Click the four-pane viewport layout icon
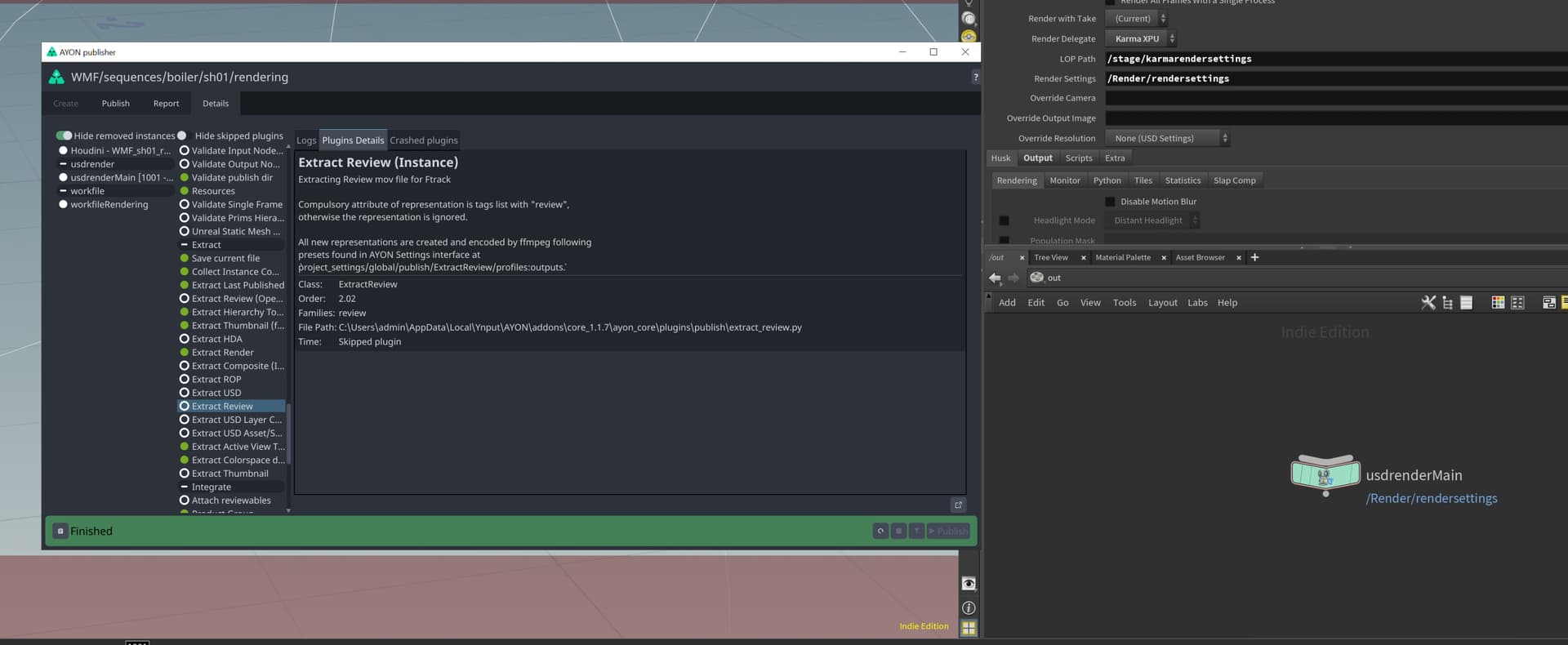The width and height of the screenshot is (1568, 645). 969,628
